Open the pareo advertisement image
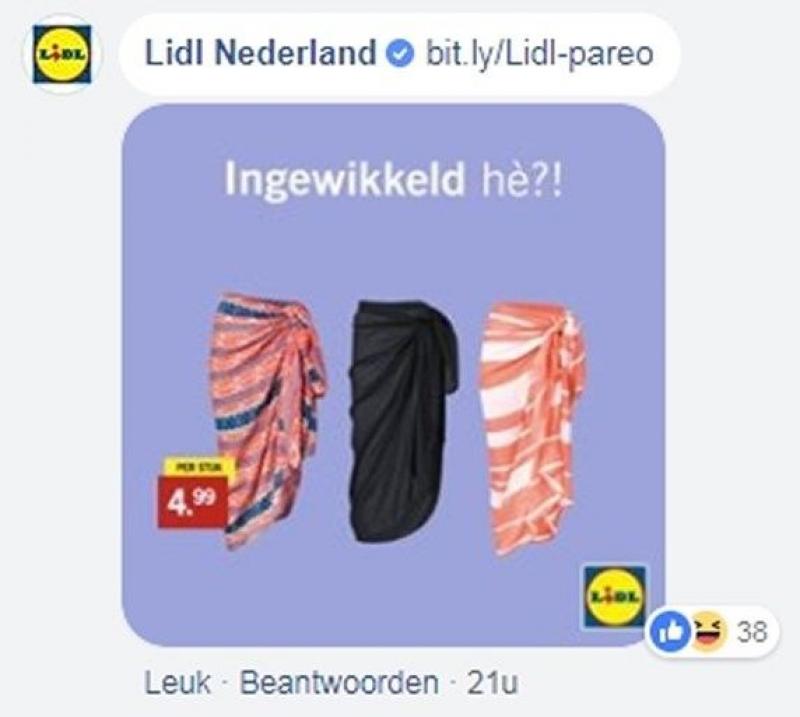The height and width of the screenshot is (717, 800). (393, 375)
